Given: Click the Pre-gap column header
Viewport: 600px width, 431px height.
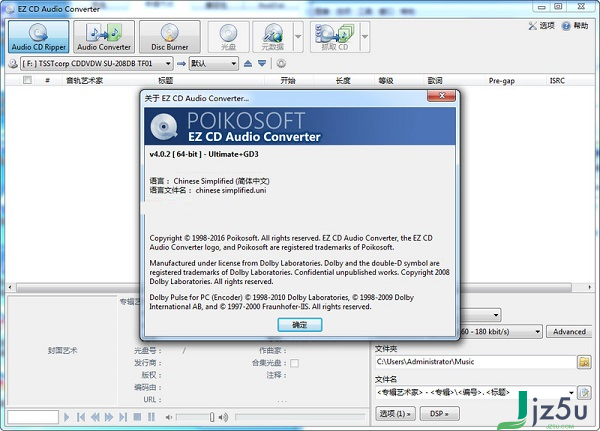Looking at the screenshot, I should (502, 80).
